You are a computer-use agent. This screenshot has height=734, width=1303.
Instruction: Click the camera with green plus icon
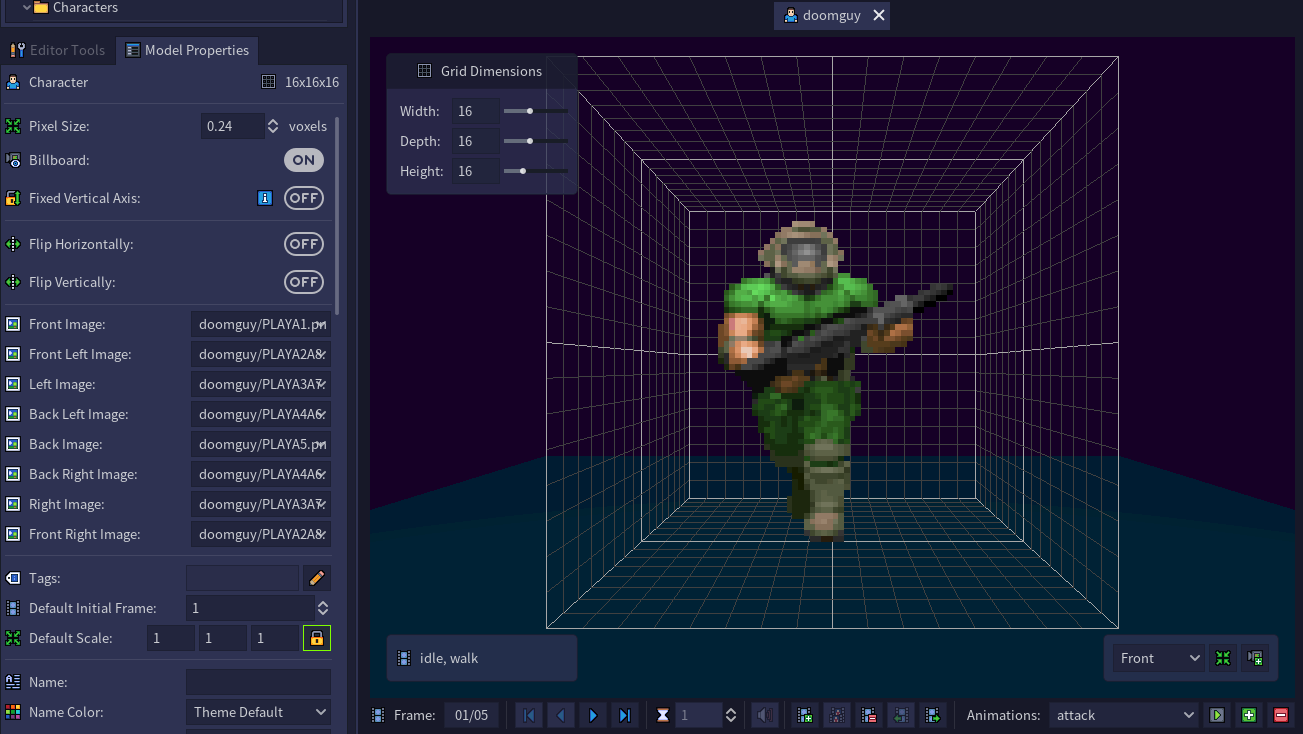coord(1255,658)
